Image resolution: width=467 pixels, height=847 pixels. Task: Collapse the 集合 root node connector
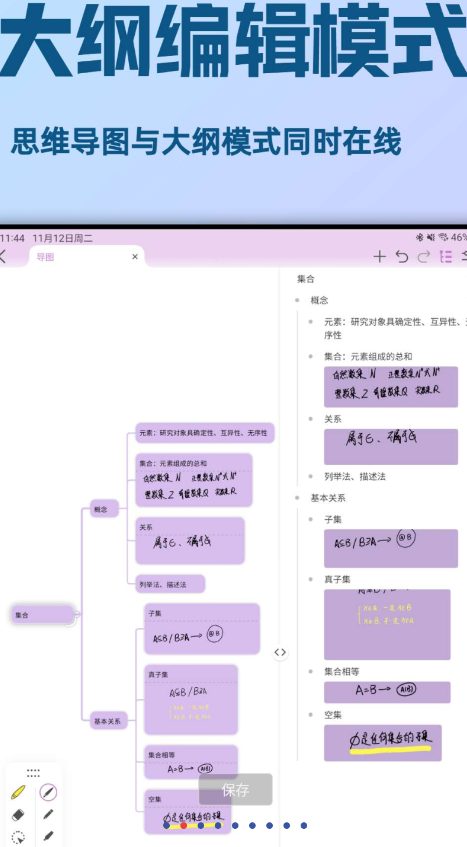pos(77,614)
